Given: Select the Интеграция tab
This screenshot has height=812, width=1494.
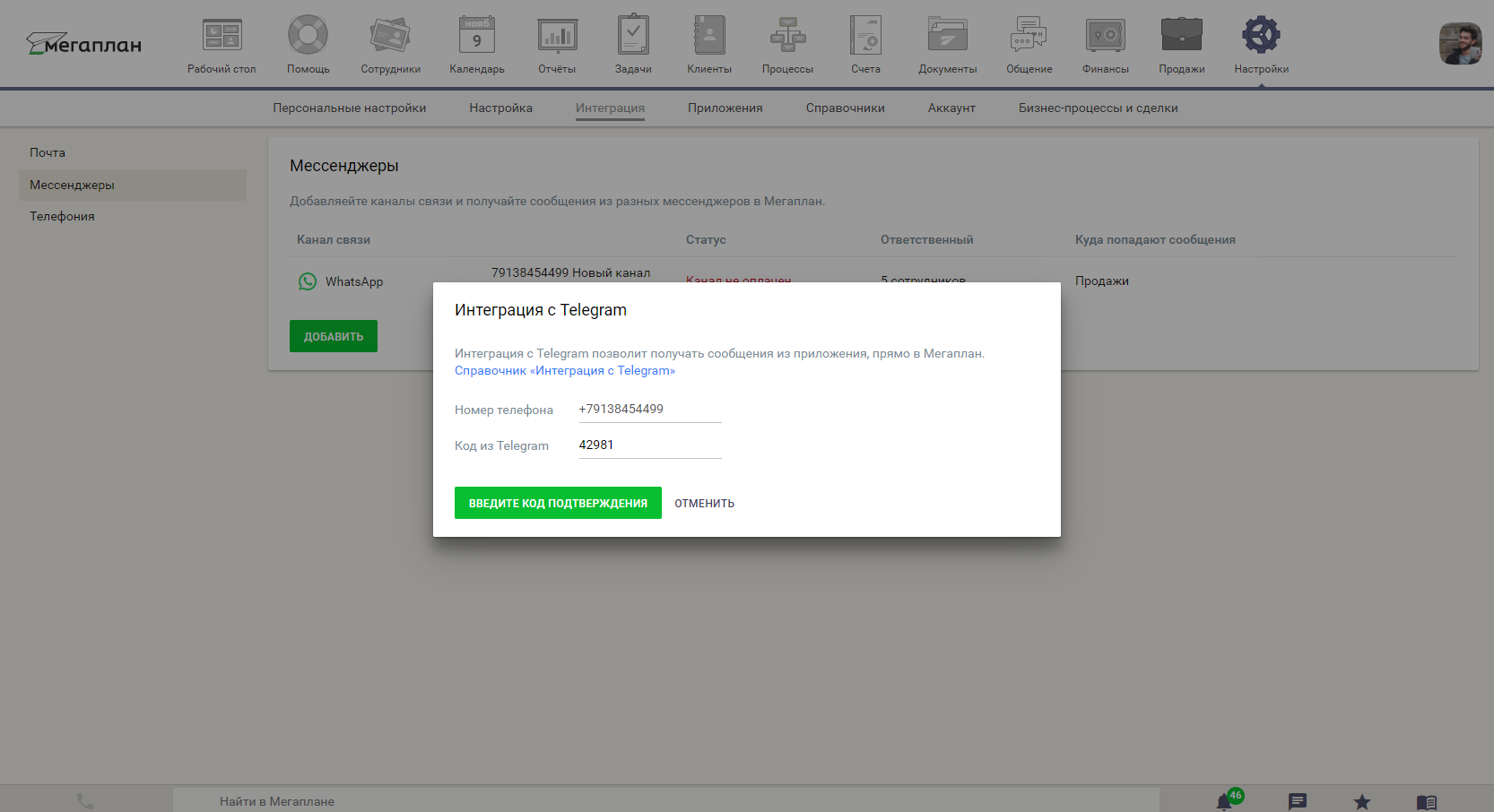Looking at the screenshot, I should click(610, 108).
